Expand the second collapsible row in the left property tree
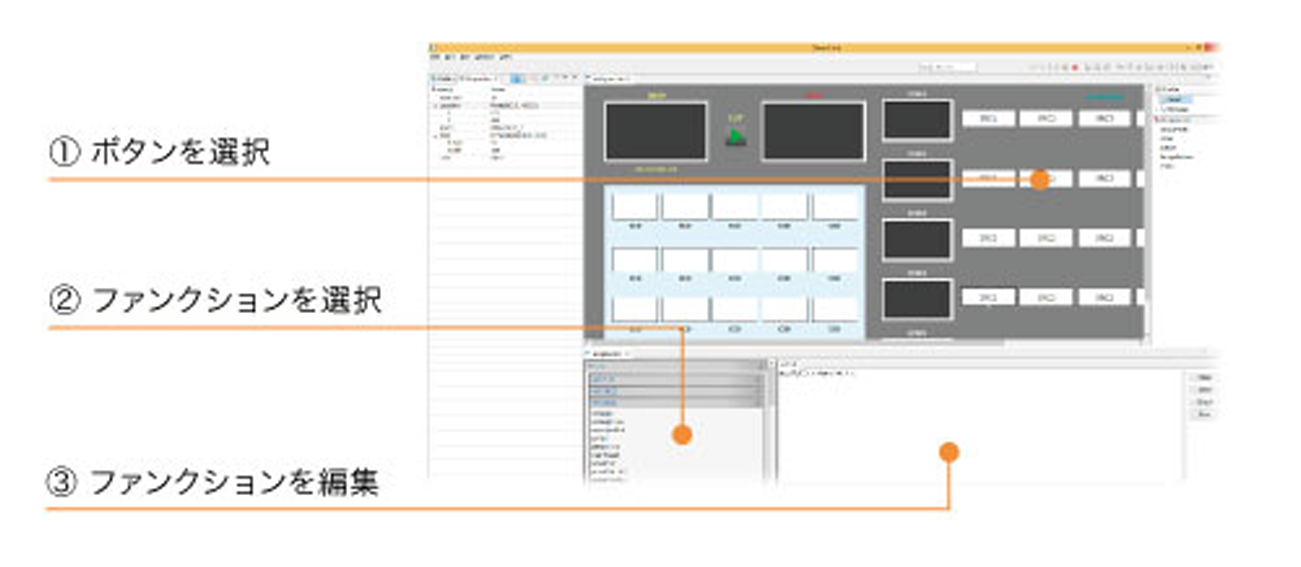The image size is (1301, 567). click(x=435, y=133)
